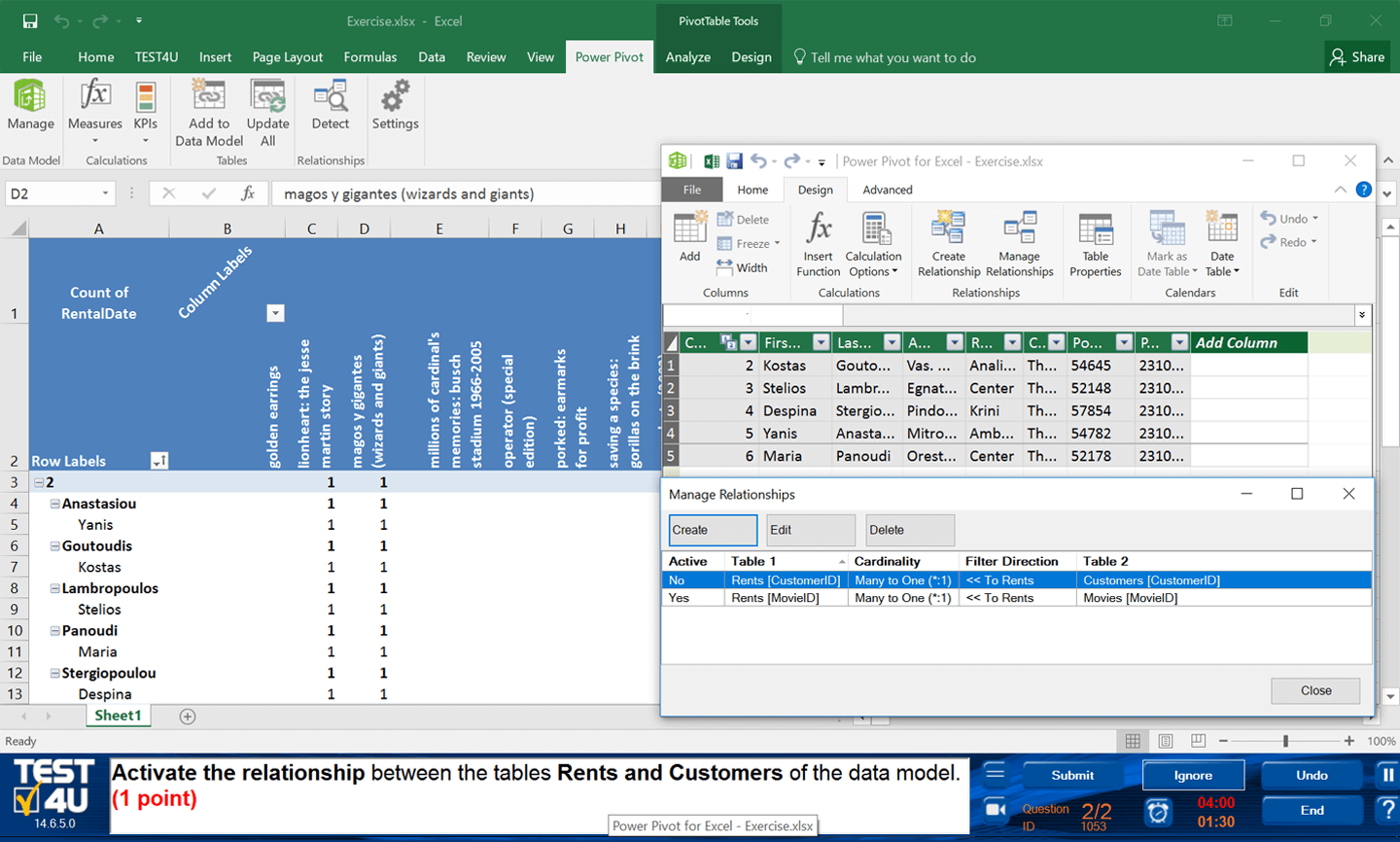1400x842 pixels.
Task: Sort by Table 1 column header
Action: [x=787, y=561]
